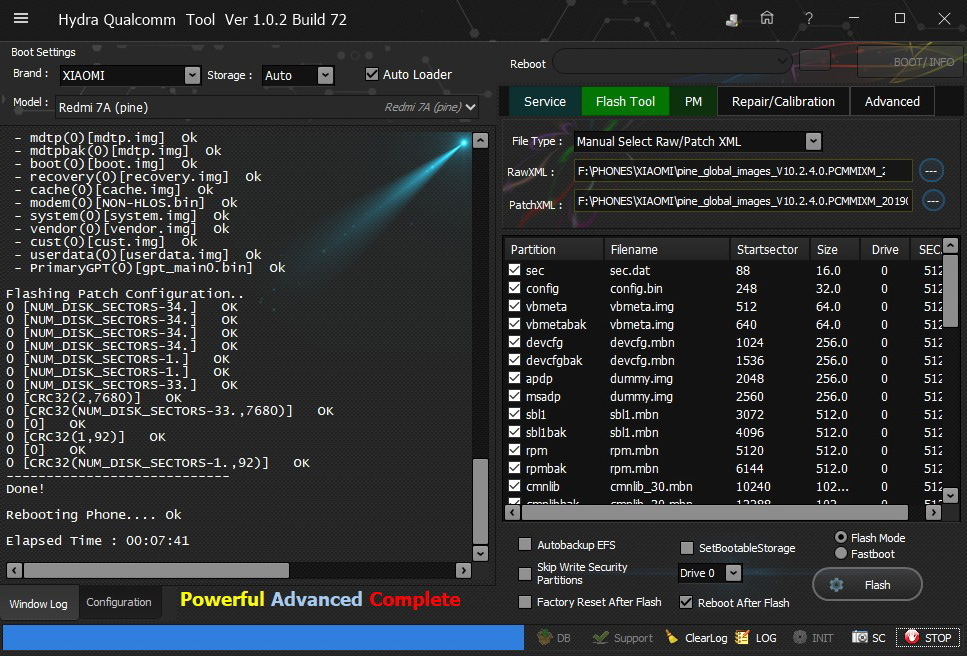
Task: Switch to the Flash Tool tab
Action: tap(625, 101)
